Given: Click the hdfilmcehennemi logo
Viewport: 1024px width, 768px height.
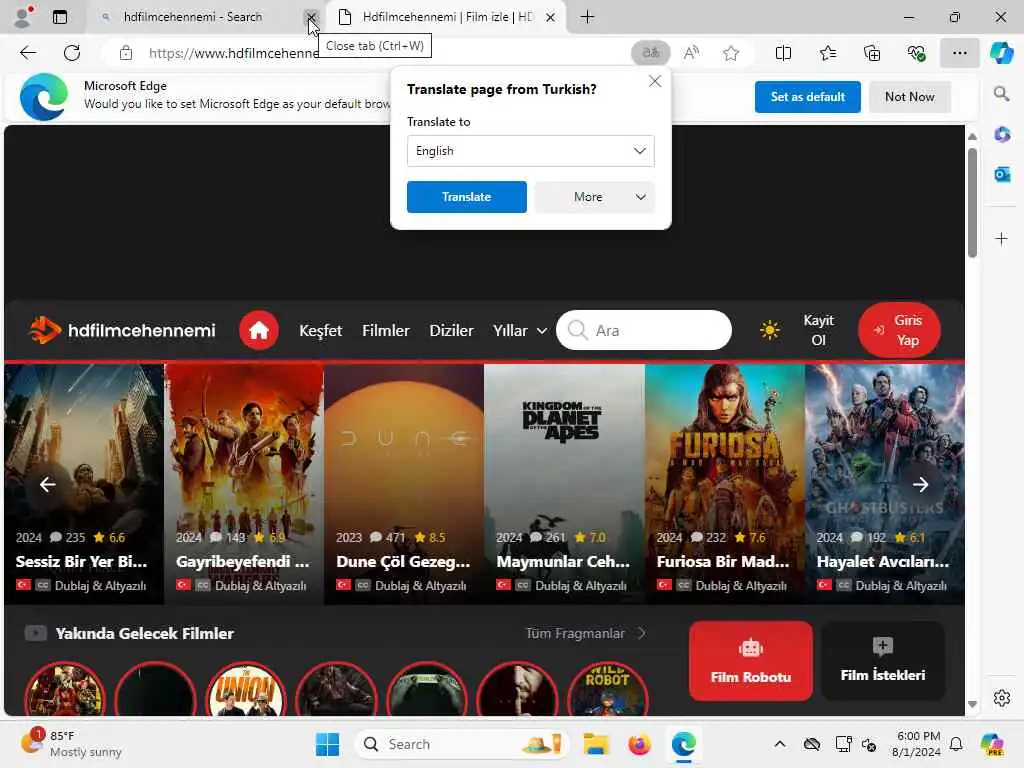Looking at the screenshot, I should click(x=122, y=330).
